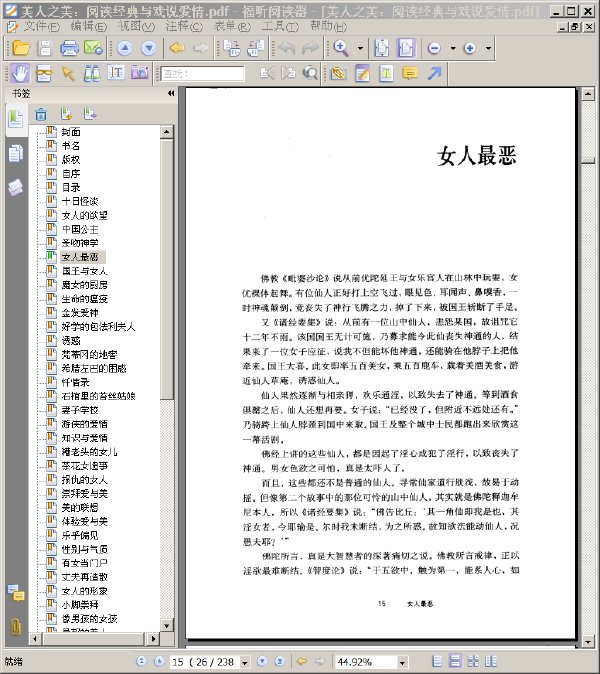Click into the 查找 find text field

pyautogui.click(x=203, y=74)
